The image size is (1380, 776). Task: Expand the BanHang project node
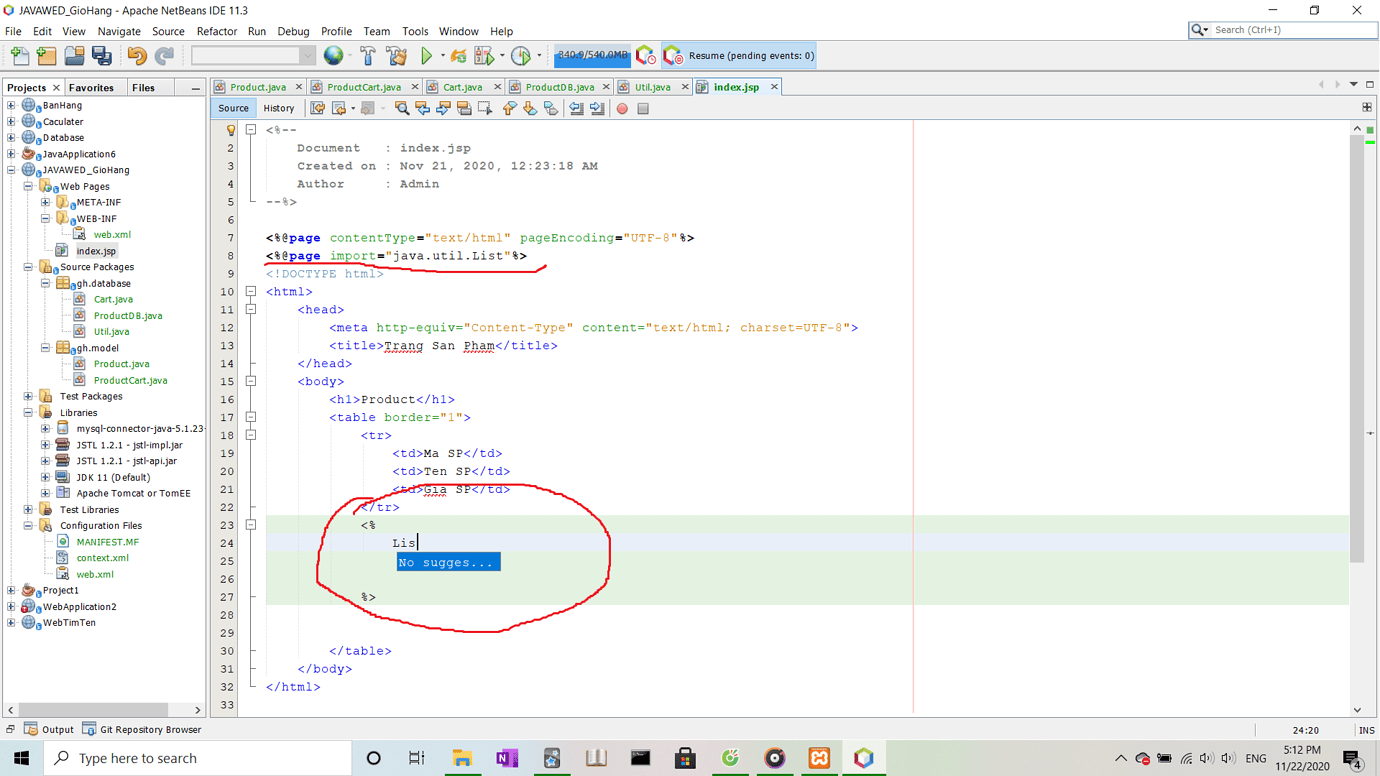click(11, 105)
